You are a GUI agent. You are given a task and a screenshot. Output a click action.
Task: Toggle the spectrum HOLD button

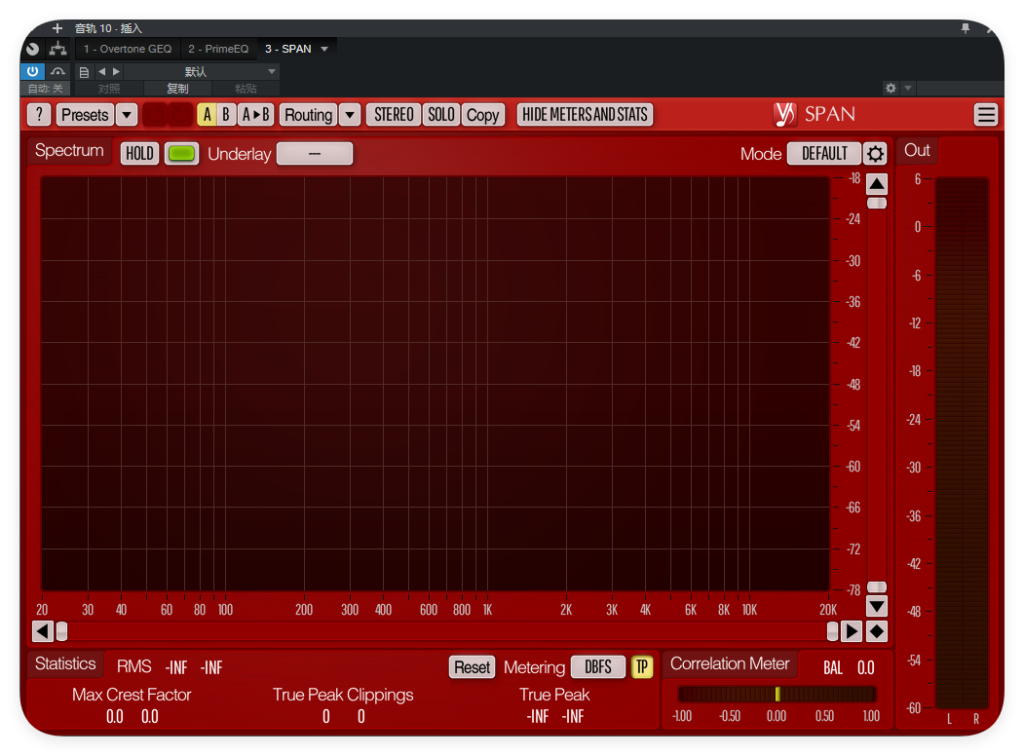(x=140, y=153)
